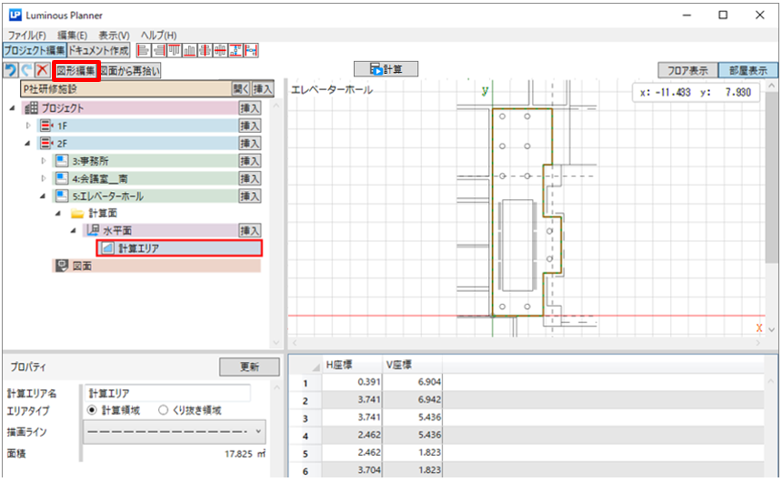
Task: Click the undo arrow icon
Action: click(10, 70)
